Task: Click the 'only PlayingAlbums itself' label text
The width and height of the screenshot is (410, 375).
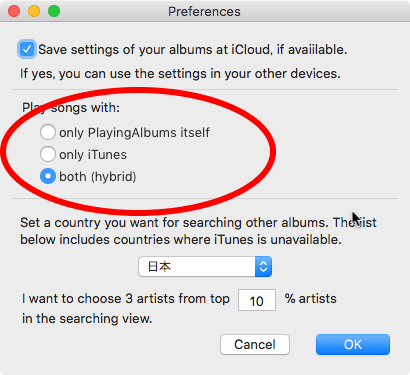Action: coord(134,133)
